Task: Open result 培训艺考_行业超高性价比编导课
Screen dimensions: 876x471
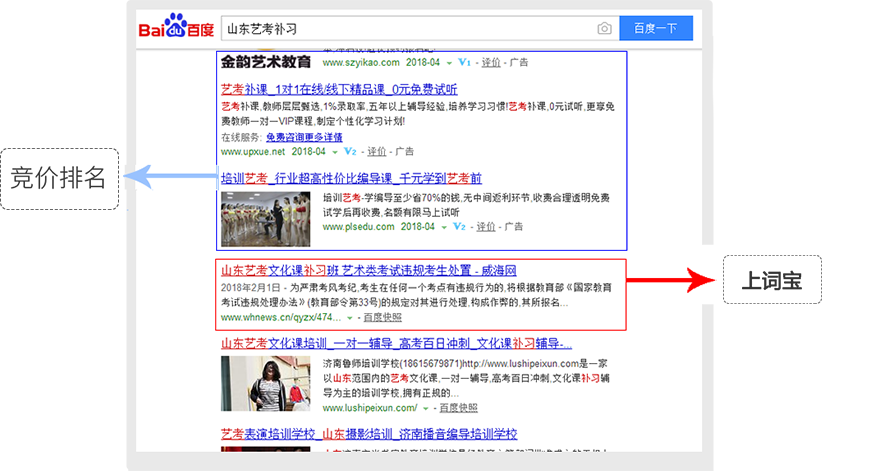Action: [x=351, y=178]
